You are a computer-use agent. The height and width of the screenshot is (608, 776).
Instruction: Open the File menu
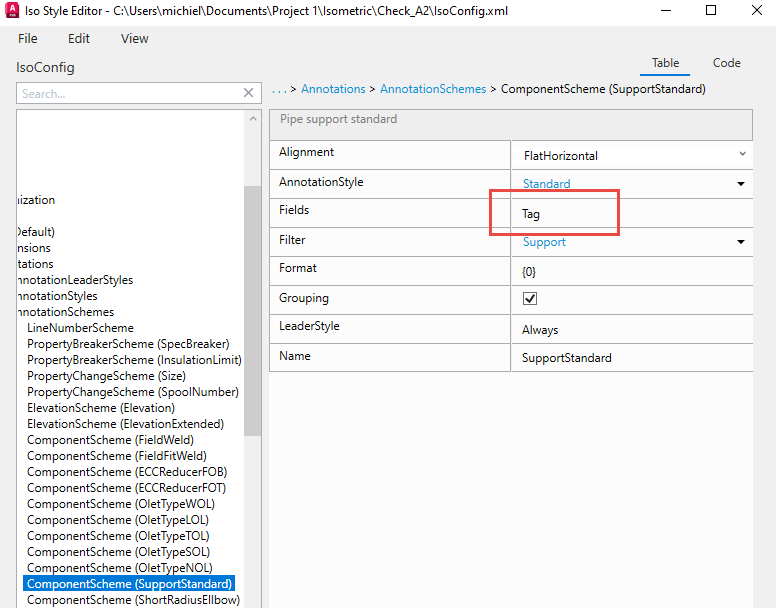pyautogui.click(x=28, y=39)
